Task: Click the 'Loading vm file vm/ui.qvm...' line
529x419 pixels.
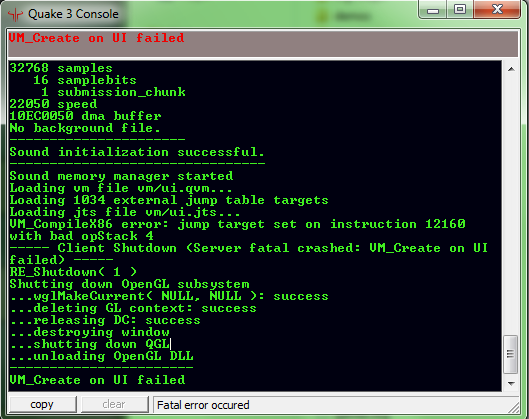Action: (x=121, y=188)
